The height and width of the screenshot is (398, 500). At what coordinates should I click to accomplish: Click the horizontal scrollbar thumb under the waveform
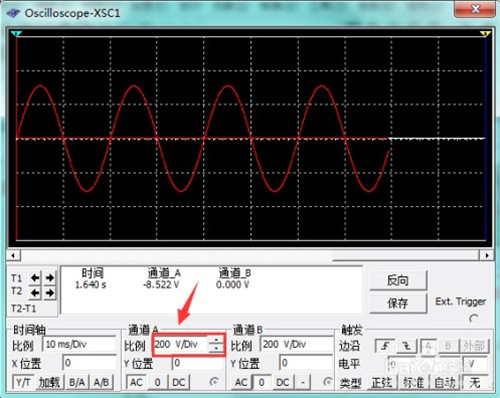[406, 255]
